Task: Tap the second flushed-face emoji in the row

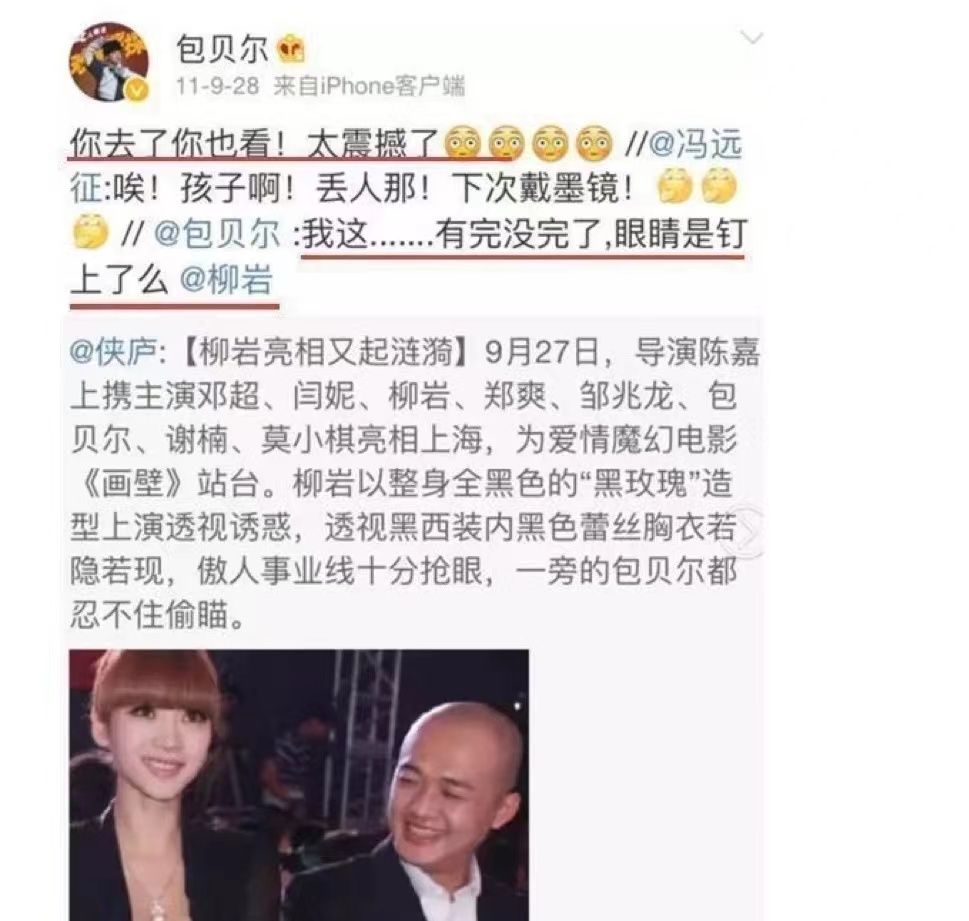Action: [506, 144]
